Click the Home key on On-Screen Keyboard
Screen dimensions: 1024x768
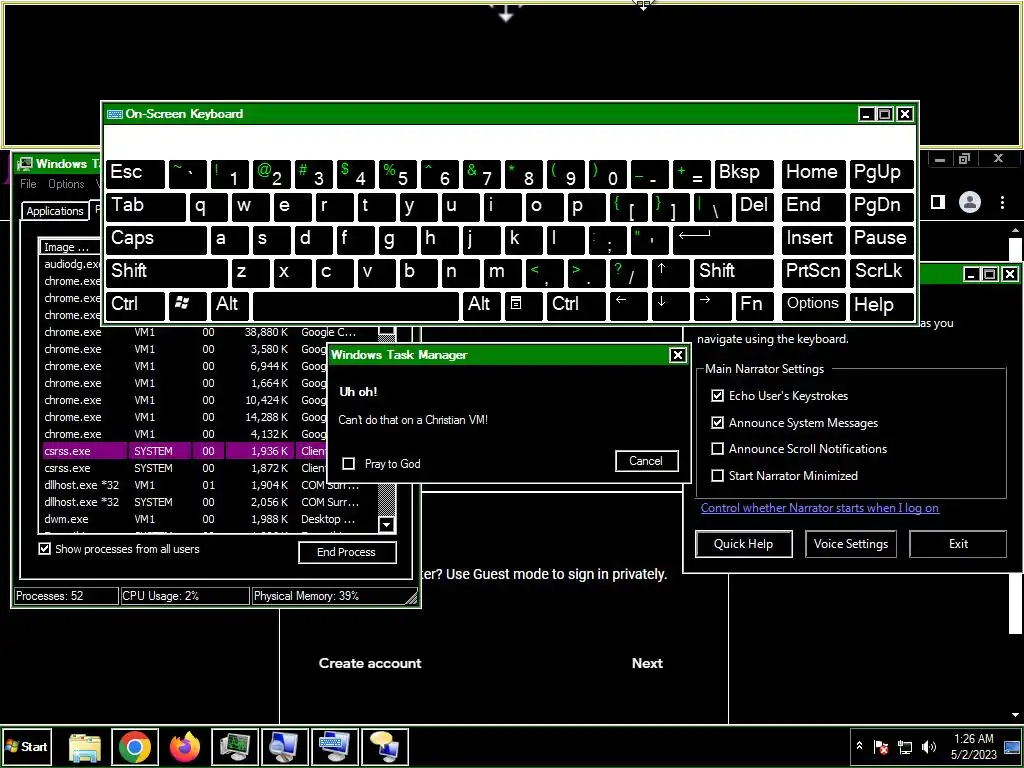[813, 174]
